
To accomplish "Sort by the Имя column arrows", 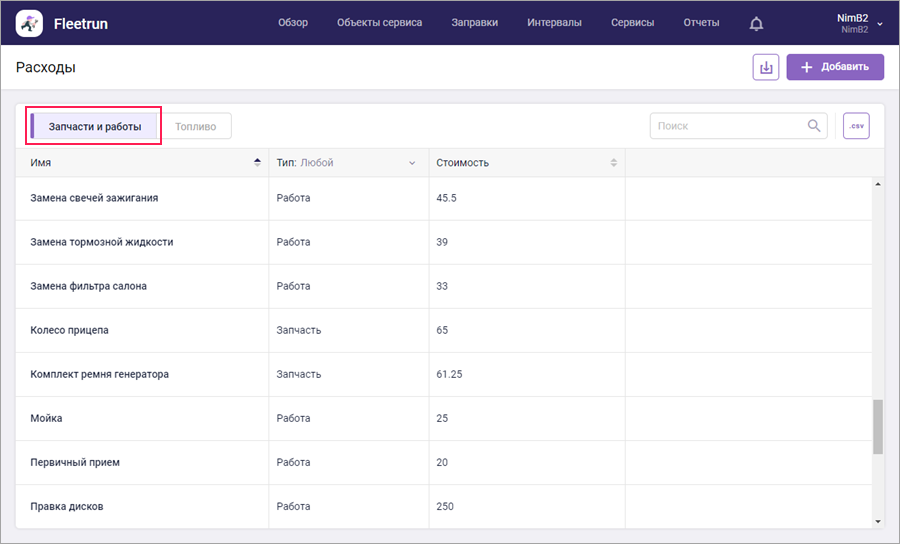I will (x=257, y=162).
